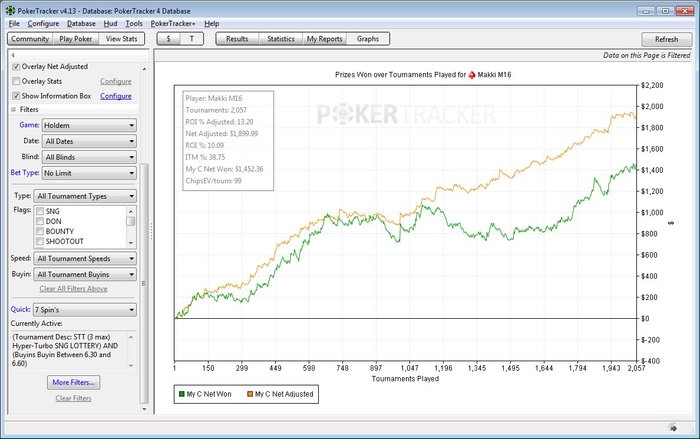This screenshot has width=700, height=439.
Task: Open the All Tournament Speeds dropdown
Action: pos(85,259)
